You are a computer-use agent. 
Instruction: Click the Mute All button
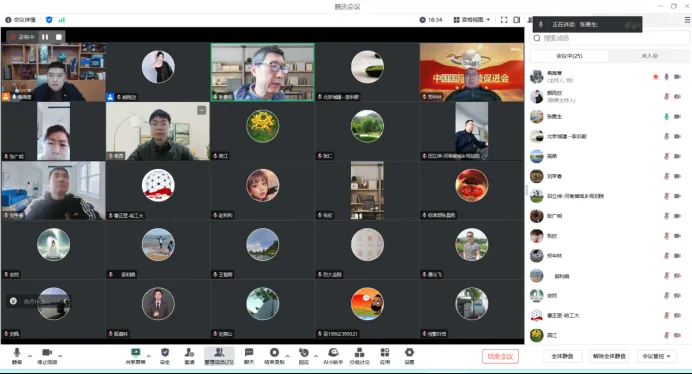[x=562, y=356]
